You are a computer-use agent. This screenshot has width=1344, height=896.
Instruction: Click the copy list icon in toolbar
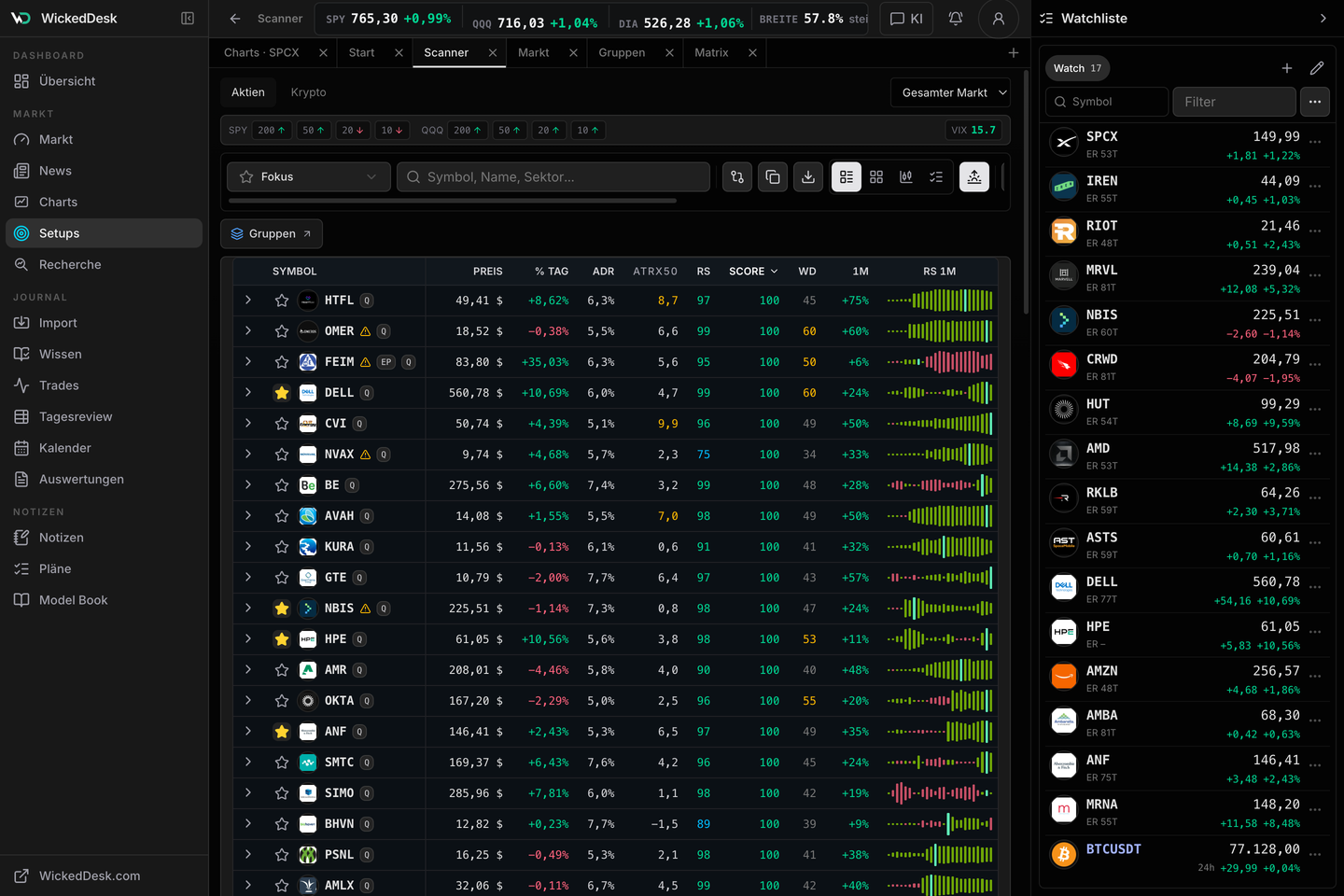tap(773, 176)
